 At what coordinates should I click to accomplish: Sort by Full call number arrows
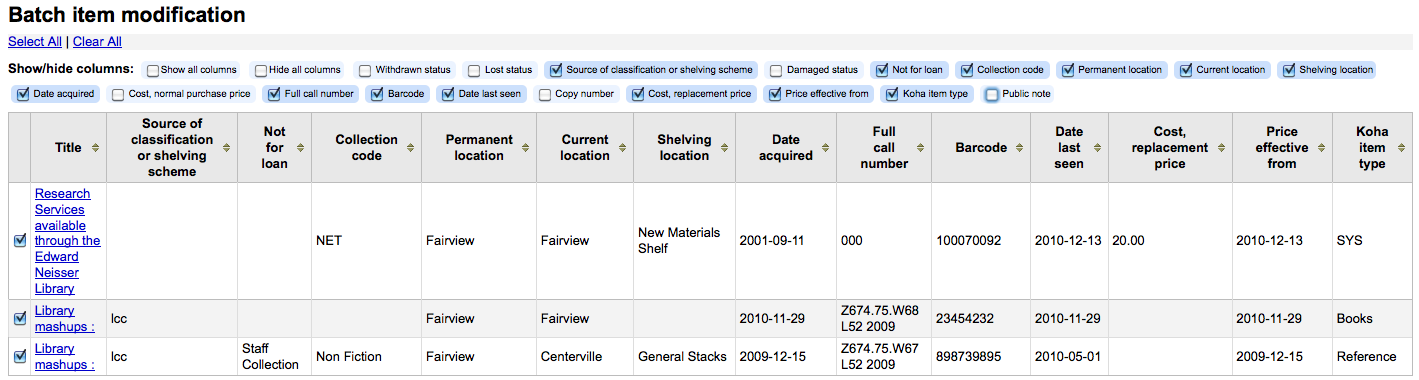921,148
